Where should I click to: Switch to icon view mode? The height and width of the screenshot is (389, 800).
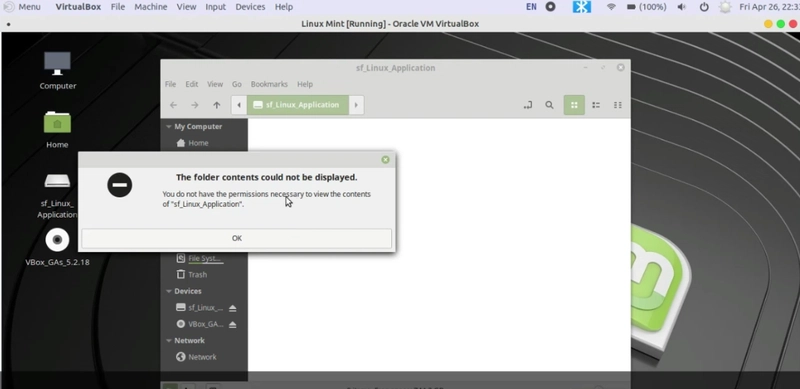574,105
